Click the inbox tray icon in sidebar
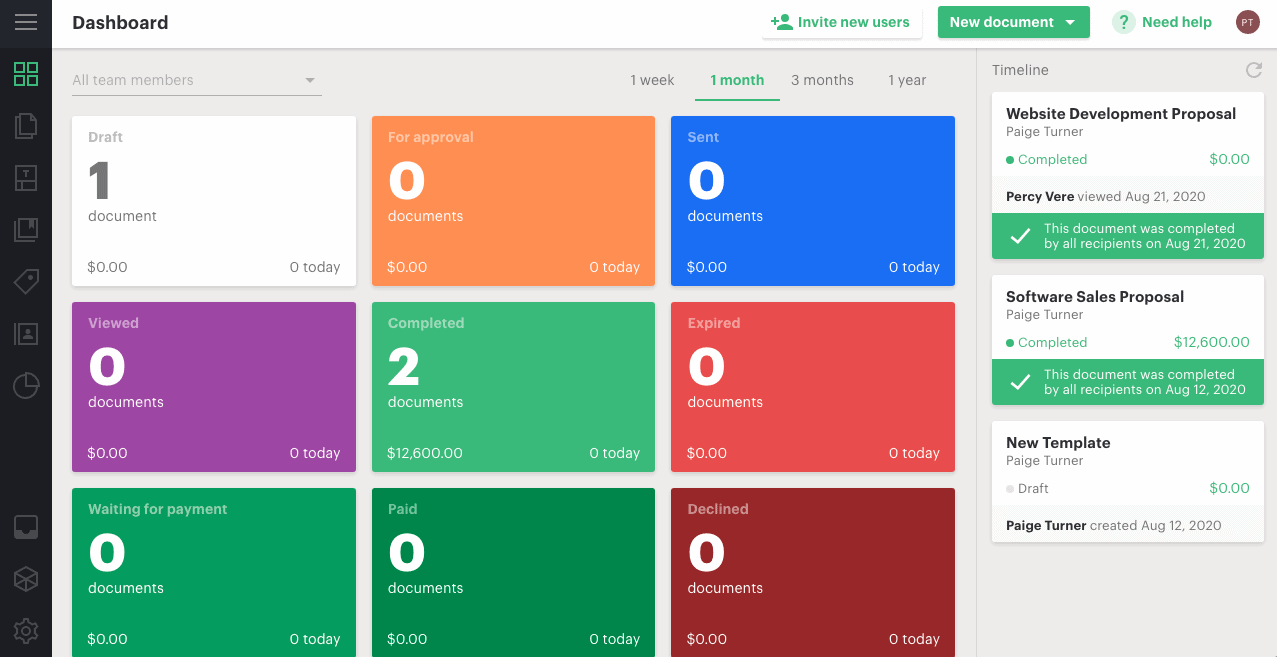Screen dimensions: 1277x657 click(x=26, y=527)
